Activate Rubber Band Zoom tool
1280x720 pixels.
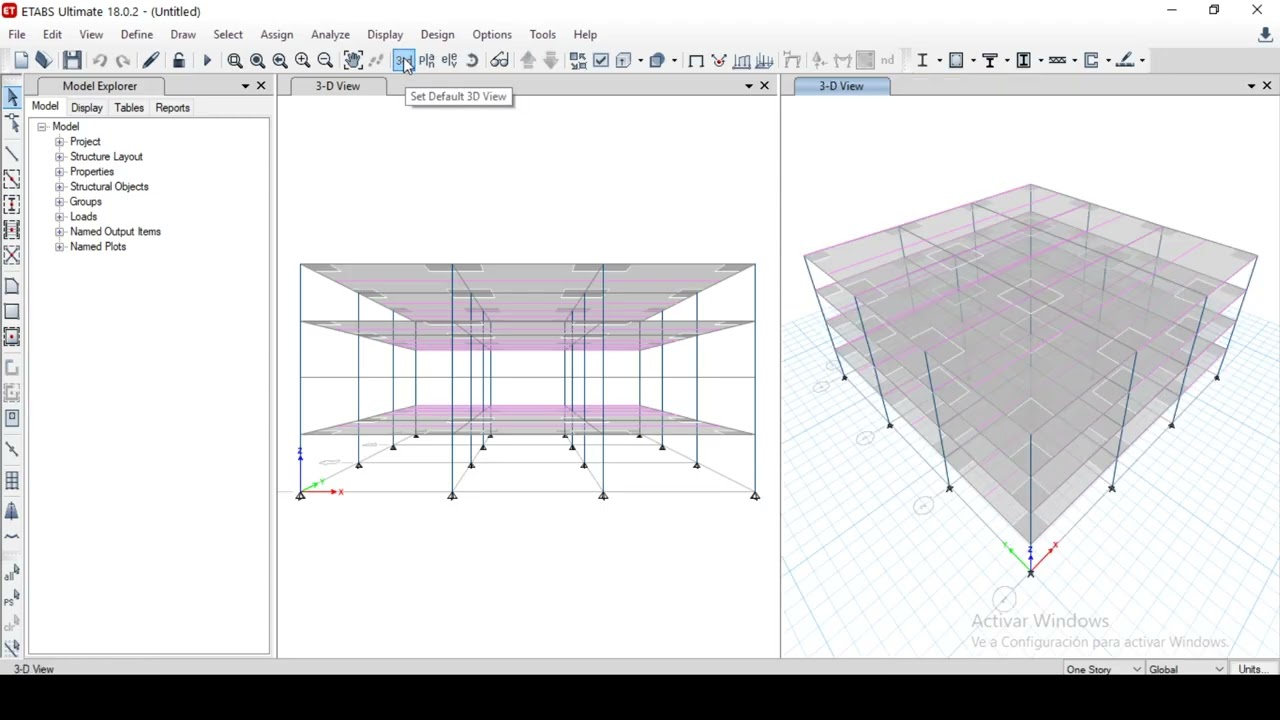tap(235, 61)
